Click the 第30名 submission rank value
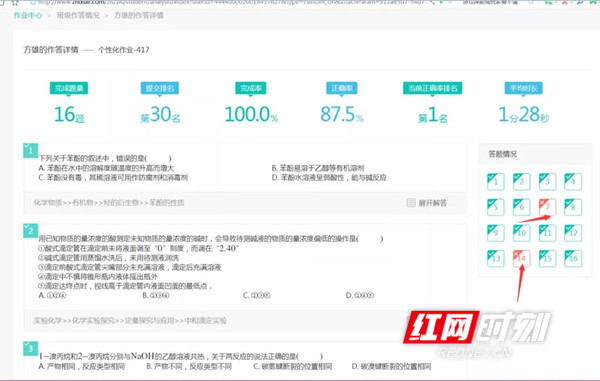This screenshot has height=381, width=600. click(x=160, y=114)
